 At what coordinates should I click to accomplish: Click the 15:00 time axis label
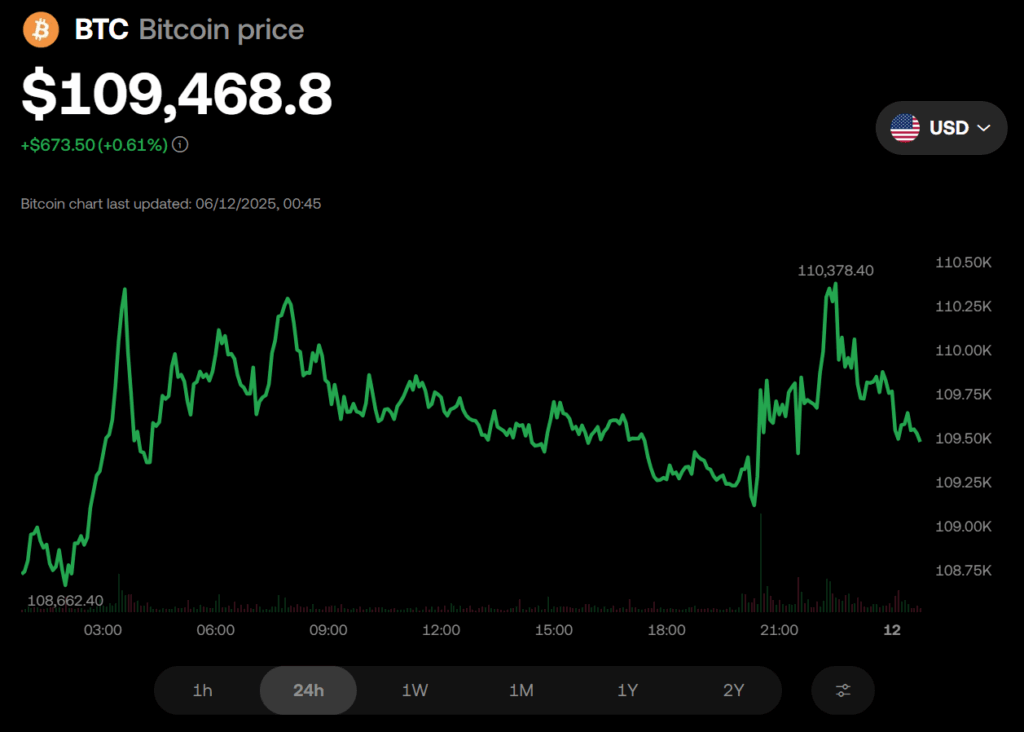coord(554,630)
